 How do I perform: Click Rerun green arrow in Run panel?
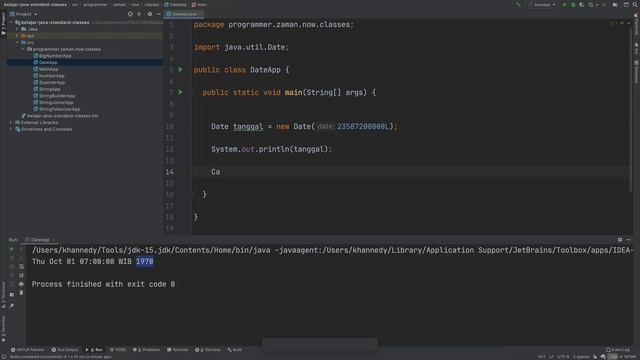[11, 249]
